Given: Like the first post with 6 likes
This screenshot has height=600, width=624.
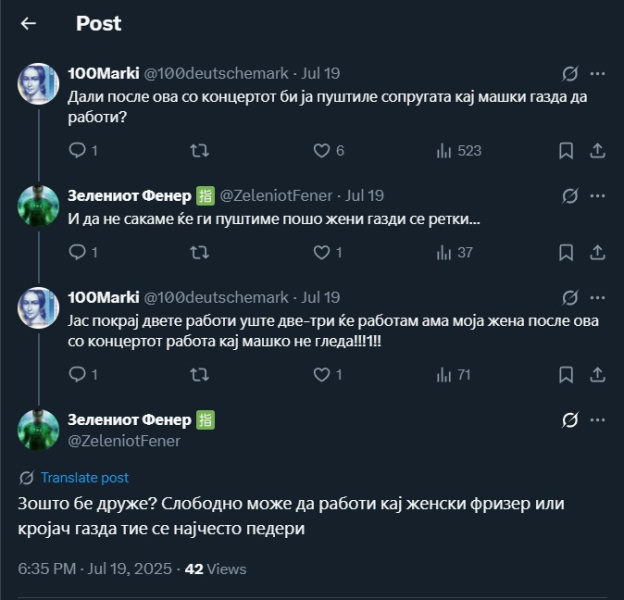Looking at the screenshot, I should pyautogui.click(x=322, y=150).
